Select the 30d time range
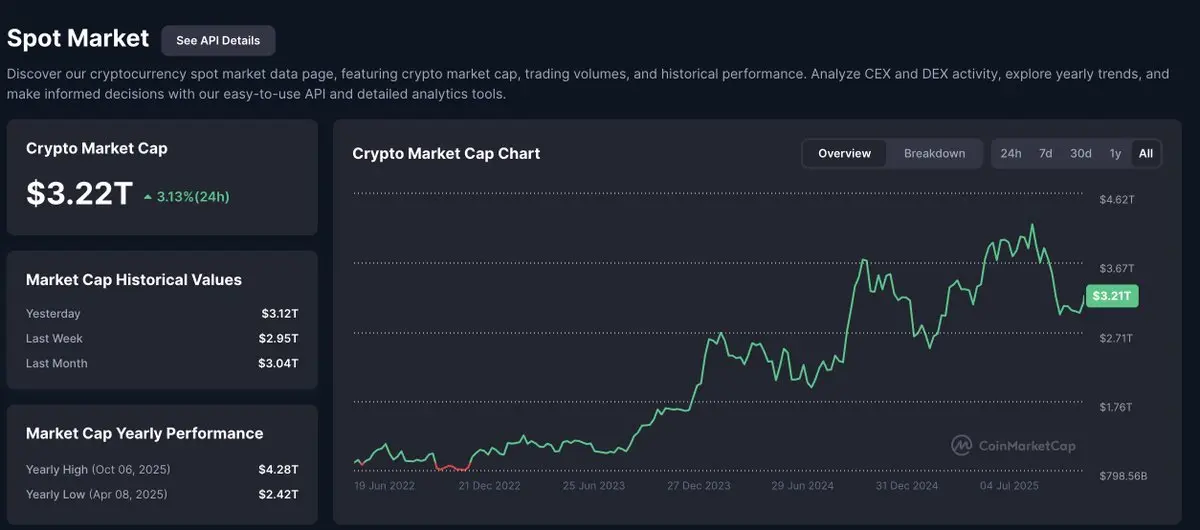The height and width of the screenshot is (530, 1200). (1080, 153)
